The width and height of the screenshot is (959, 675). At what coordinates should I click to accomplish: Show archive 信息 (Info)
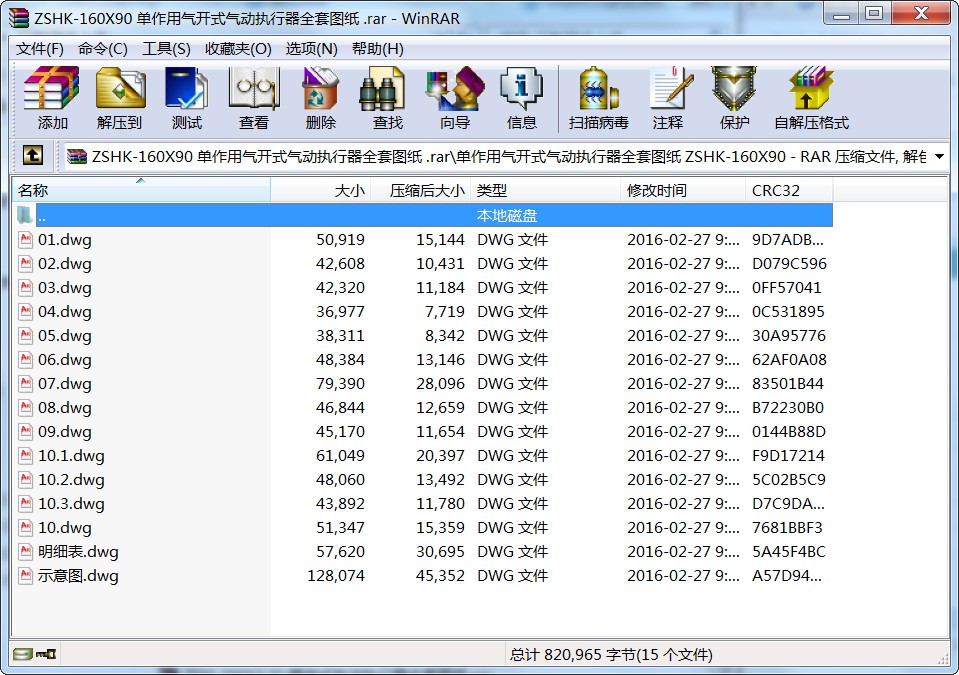pos(522,98)
